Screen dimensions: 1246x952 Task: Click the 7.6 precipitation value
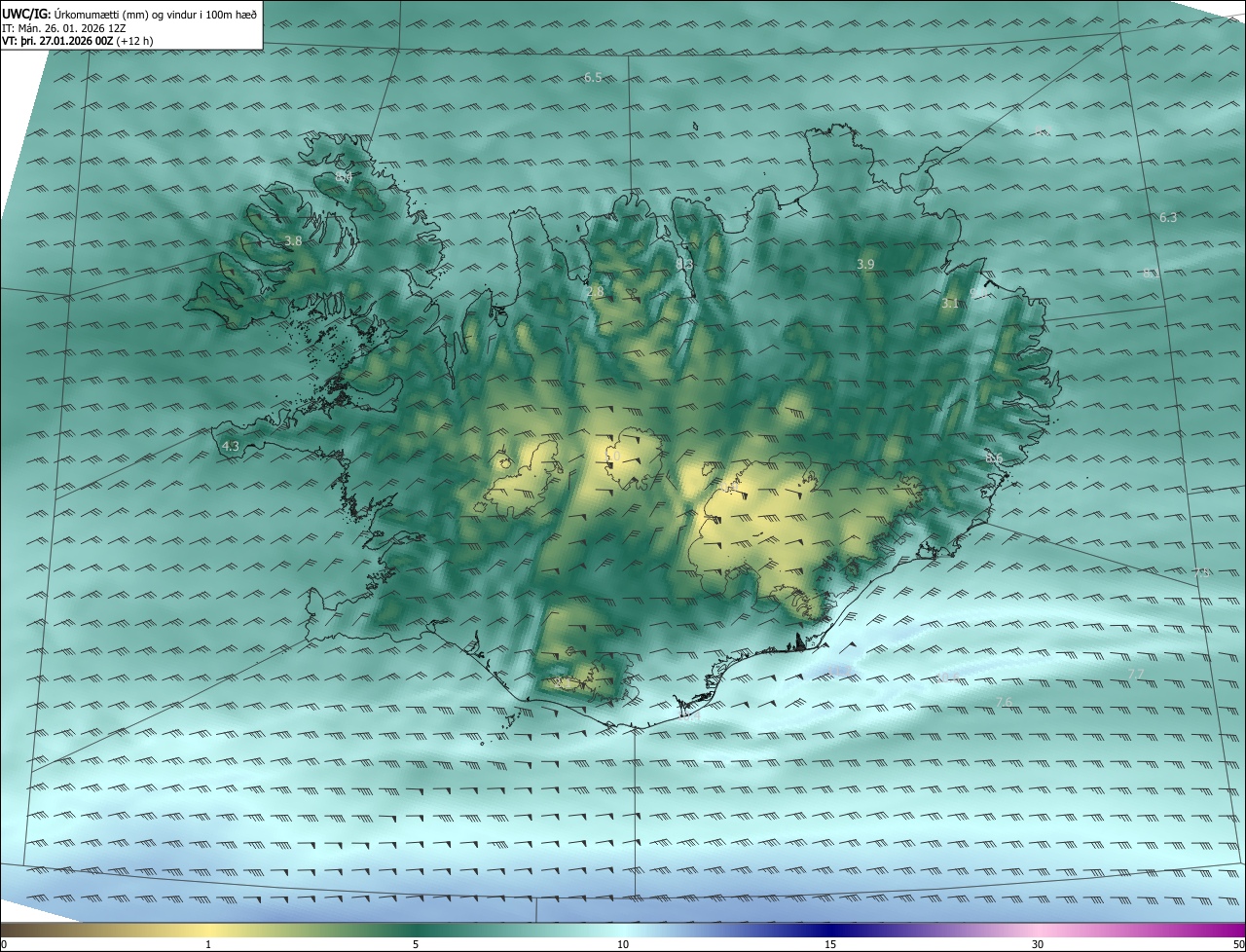(1005, 703)
